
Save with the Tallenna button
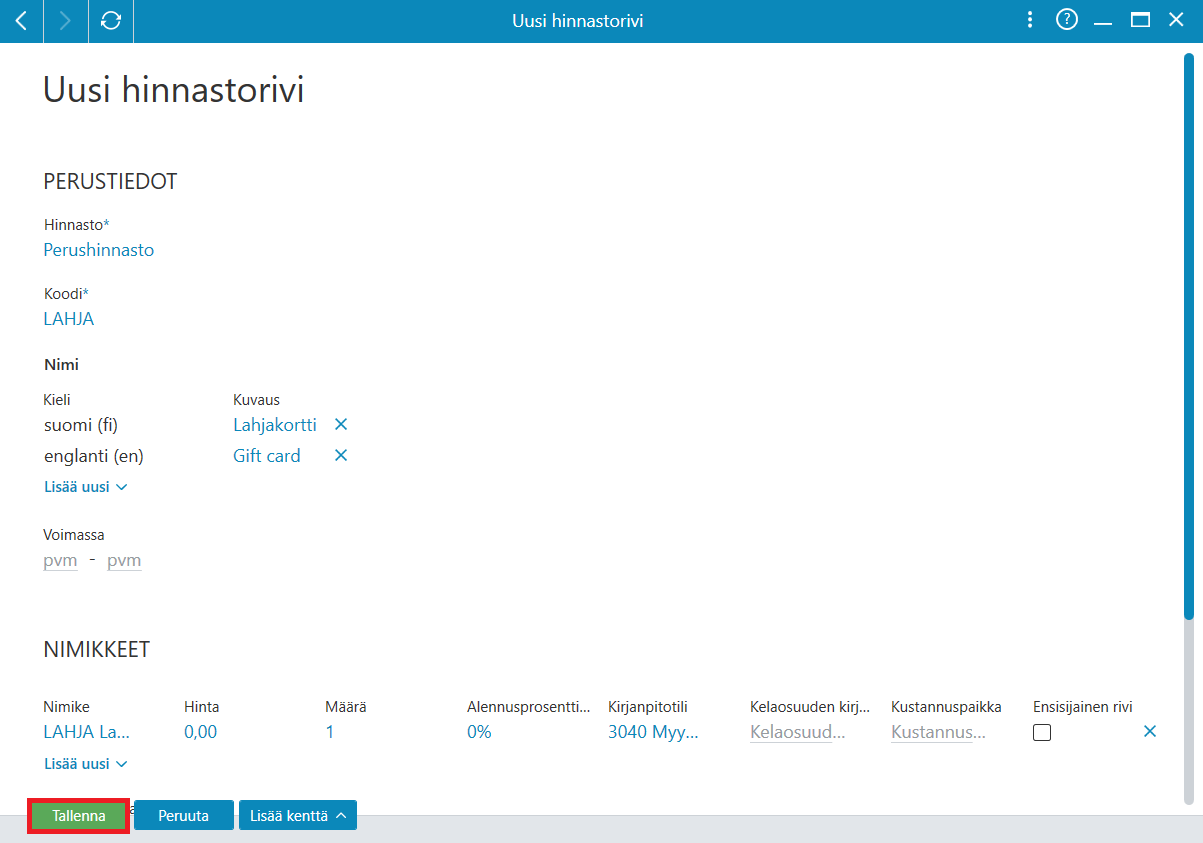pyautogui.click(x=79, y=816)
